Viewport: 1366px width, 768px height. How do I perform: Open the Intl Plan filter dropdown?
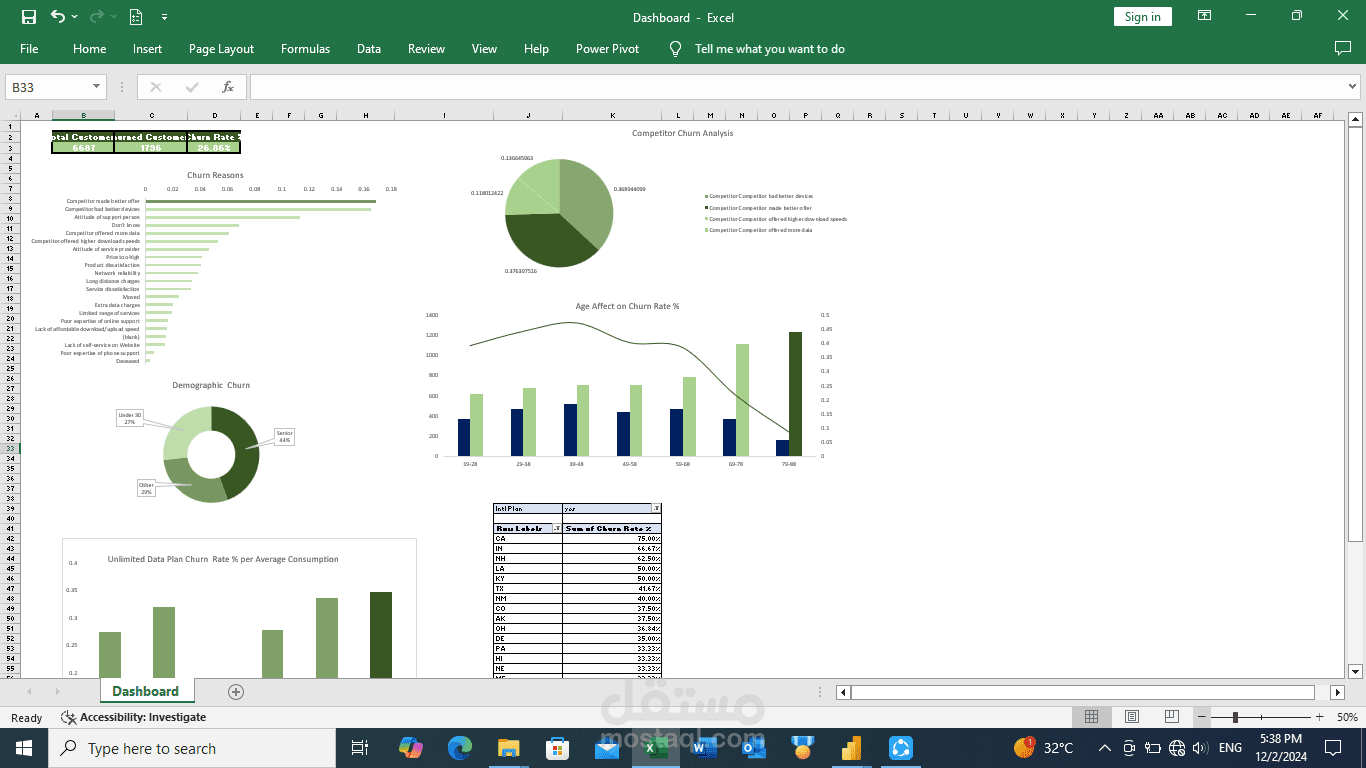(x=656, y=509)
